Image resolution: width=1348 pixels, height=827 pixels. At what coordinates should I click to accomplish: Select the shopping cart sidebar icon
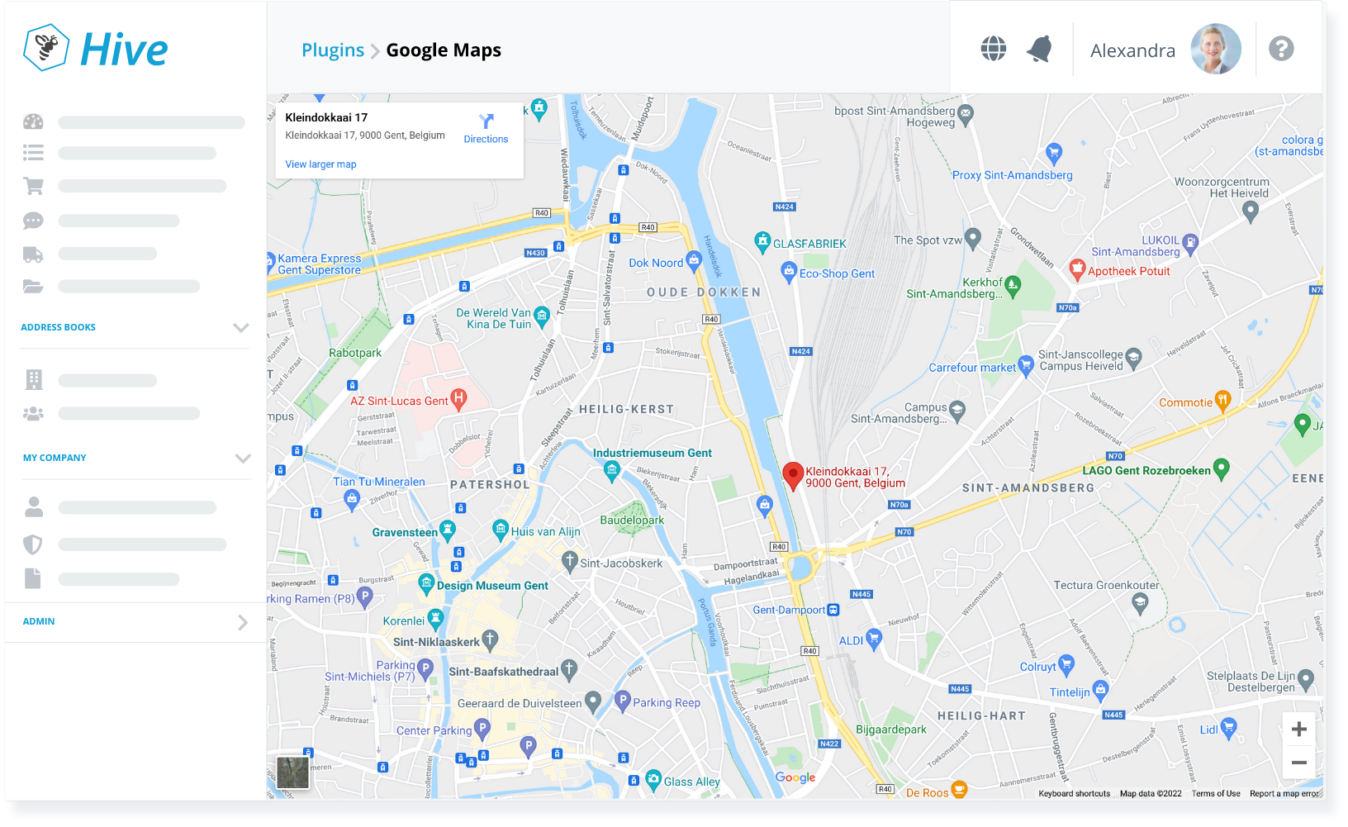tap(34, 186)
